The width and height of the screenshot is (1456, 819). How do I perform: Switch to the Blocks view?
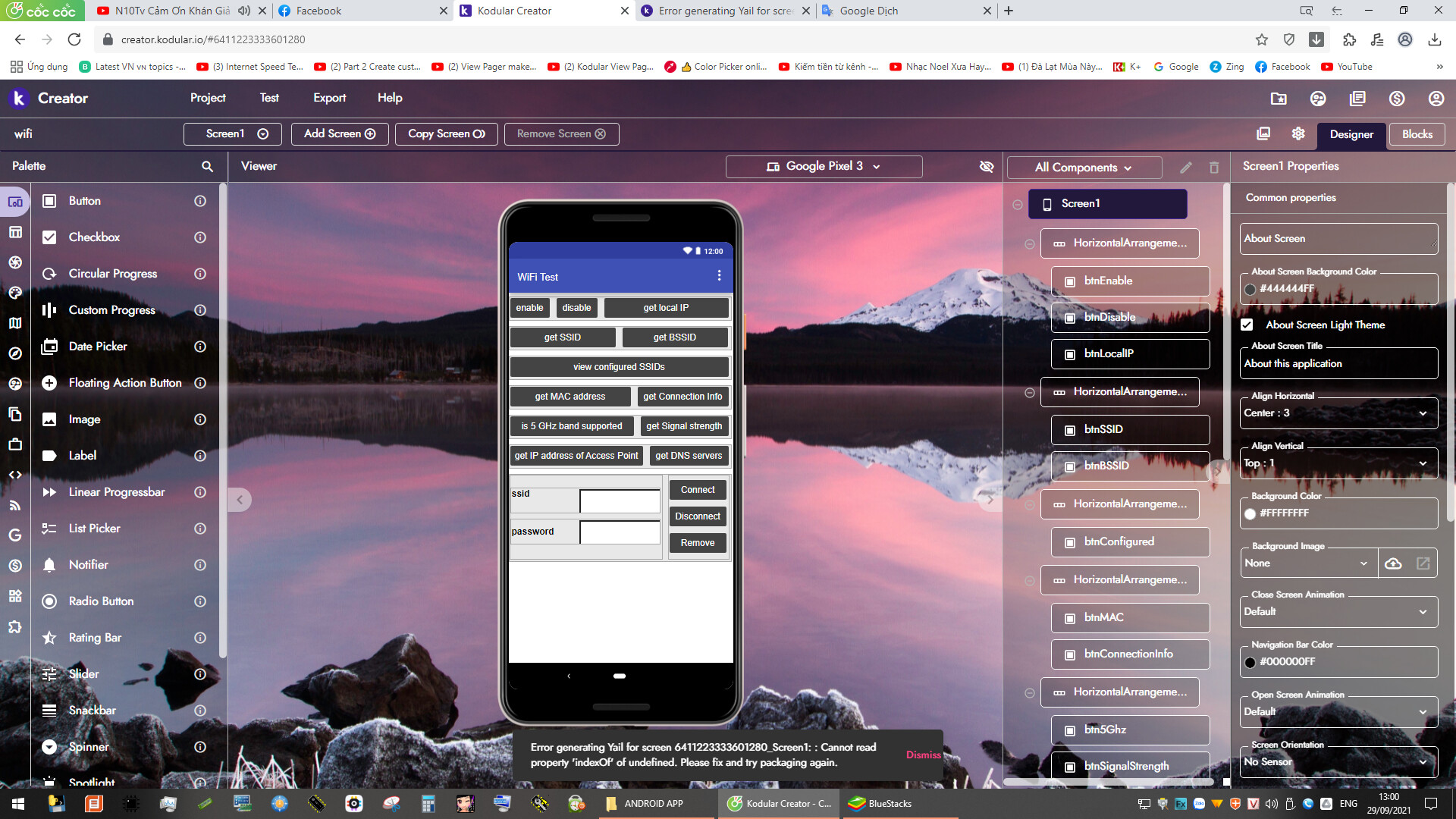click(x=1417, y=134)
